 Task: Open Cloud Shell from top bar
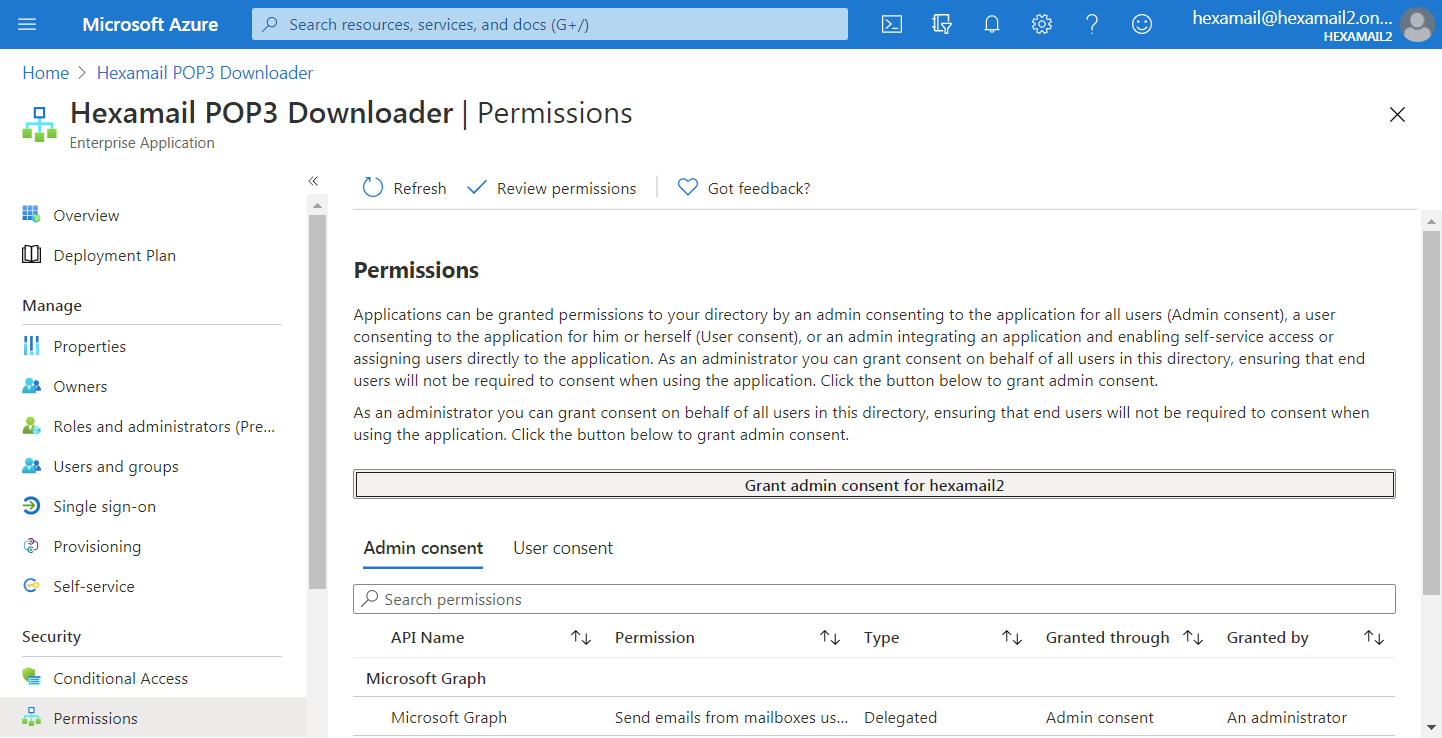892,24
